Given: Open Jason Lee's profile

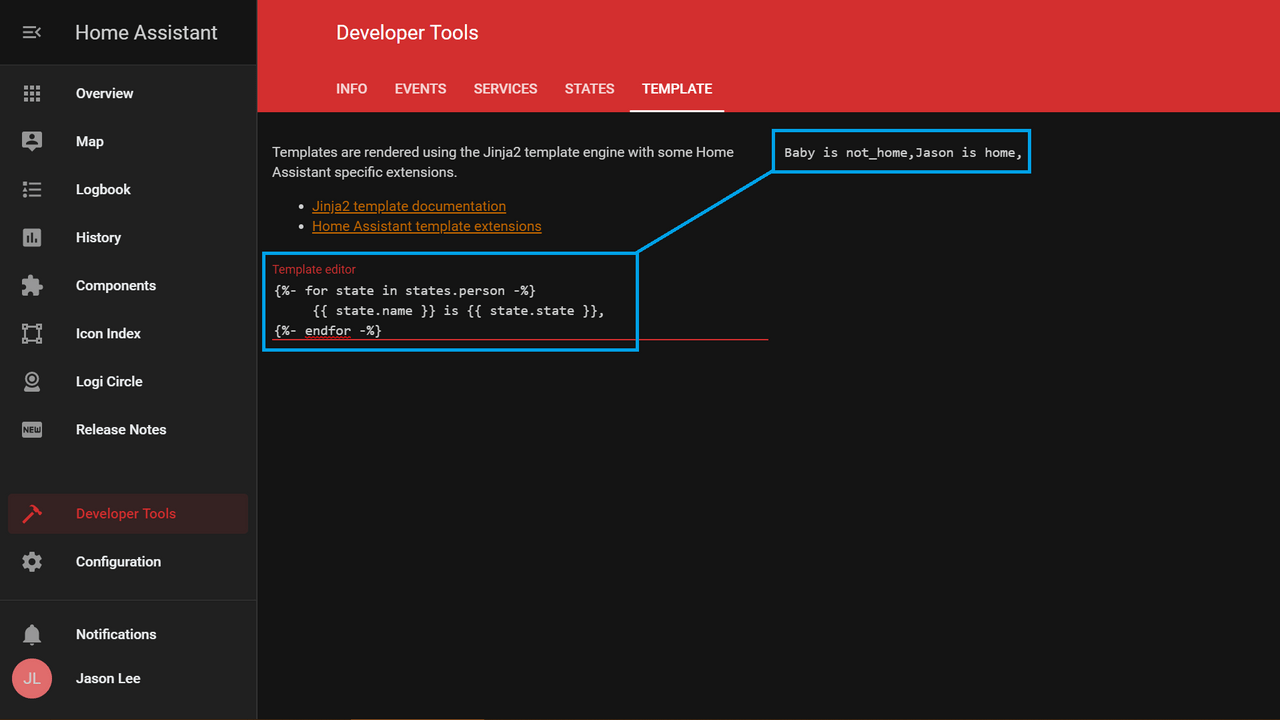Looking at the screenshot, I should click(x=128, y=678).
